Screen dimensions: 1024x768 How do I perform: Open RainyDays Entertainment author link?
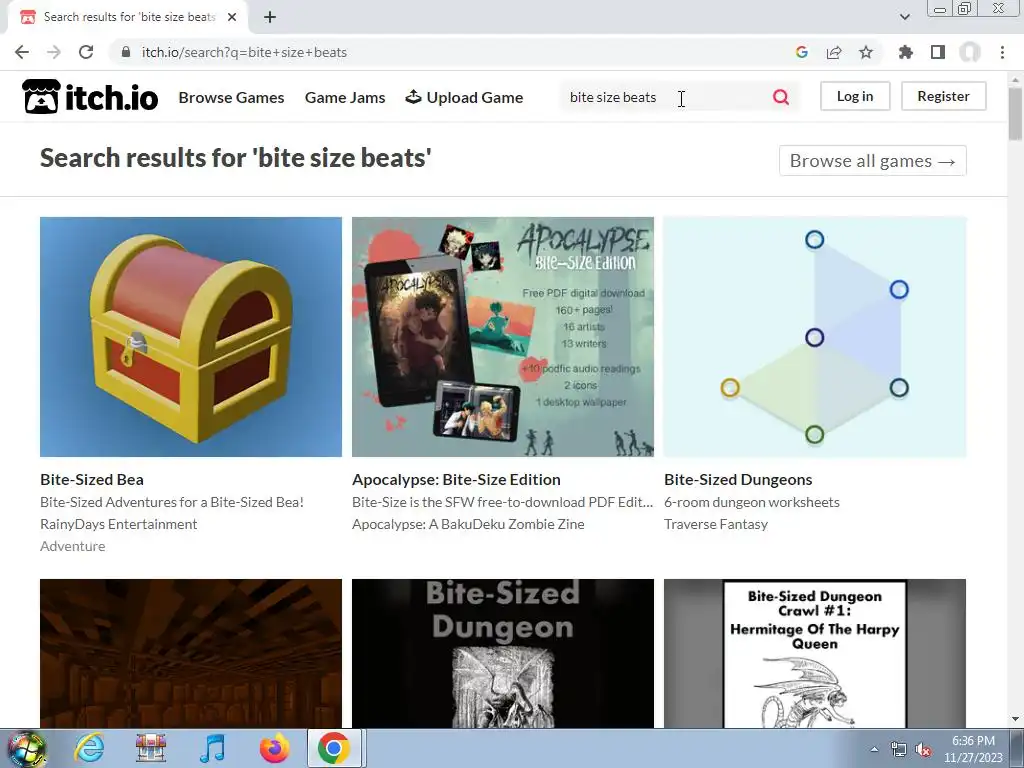point(118,524)
